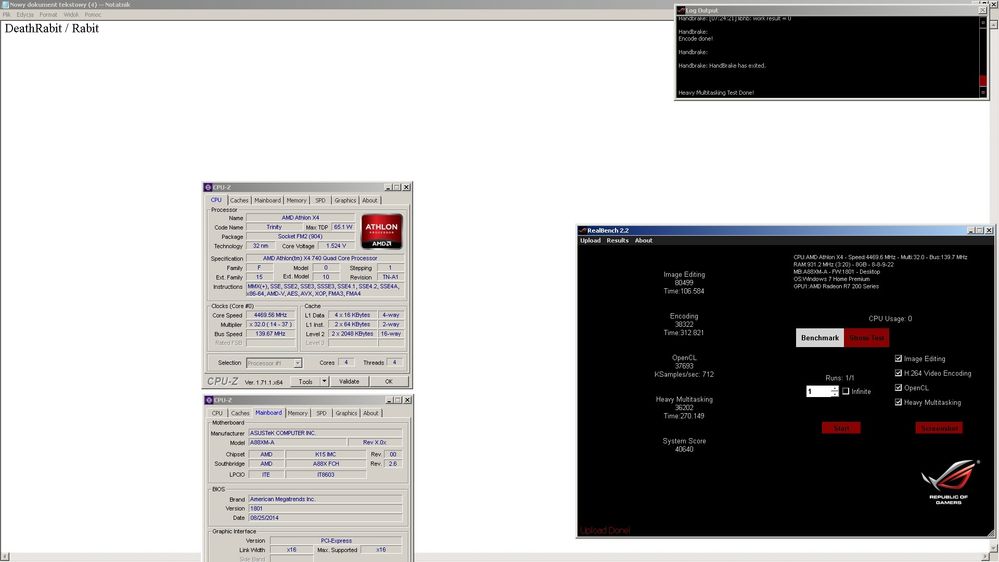Open the Pomoc menu in Notatnik
Viewport: 999px width, 562px height.
[x=93, y=15]
